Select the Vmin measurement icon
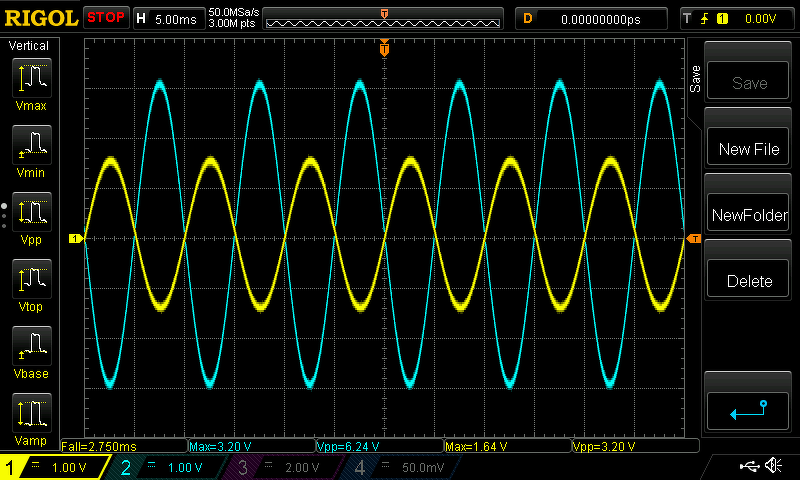 point(32,145)
